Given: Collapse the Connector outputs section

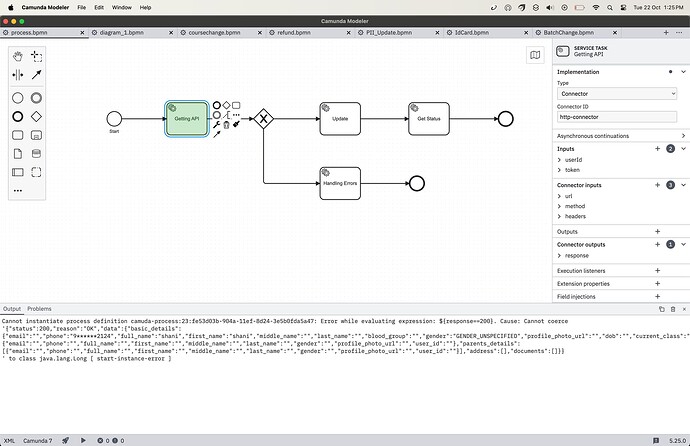Looking at the screenshot, I should pos(683,245).
